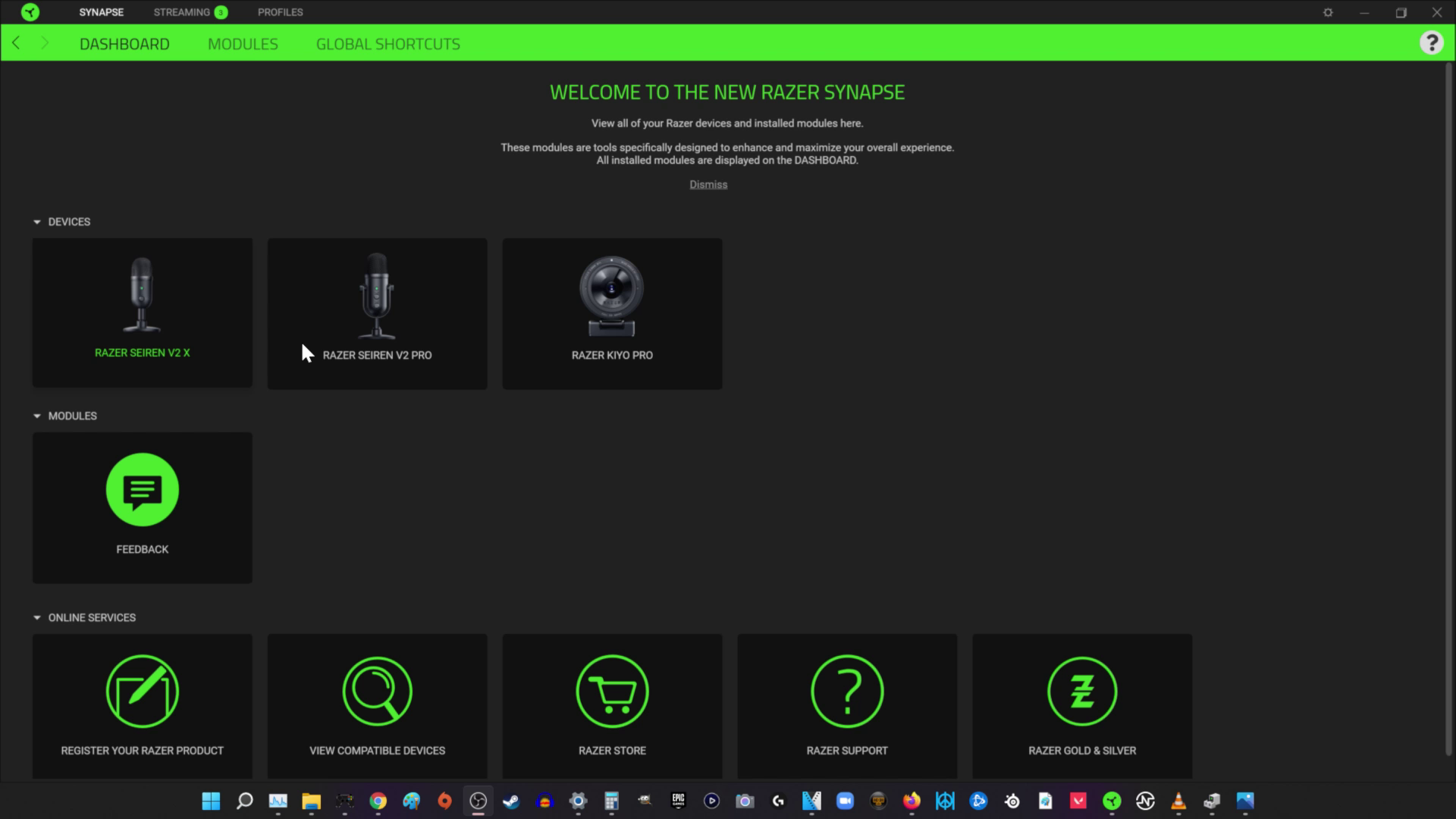The image size is (1456, 819).
Task: Click the Razer logo in the title bar
Action: tap(30, 12)
